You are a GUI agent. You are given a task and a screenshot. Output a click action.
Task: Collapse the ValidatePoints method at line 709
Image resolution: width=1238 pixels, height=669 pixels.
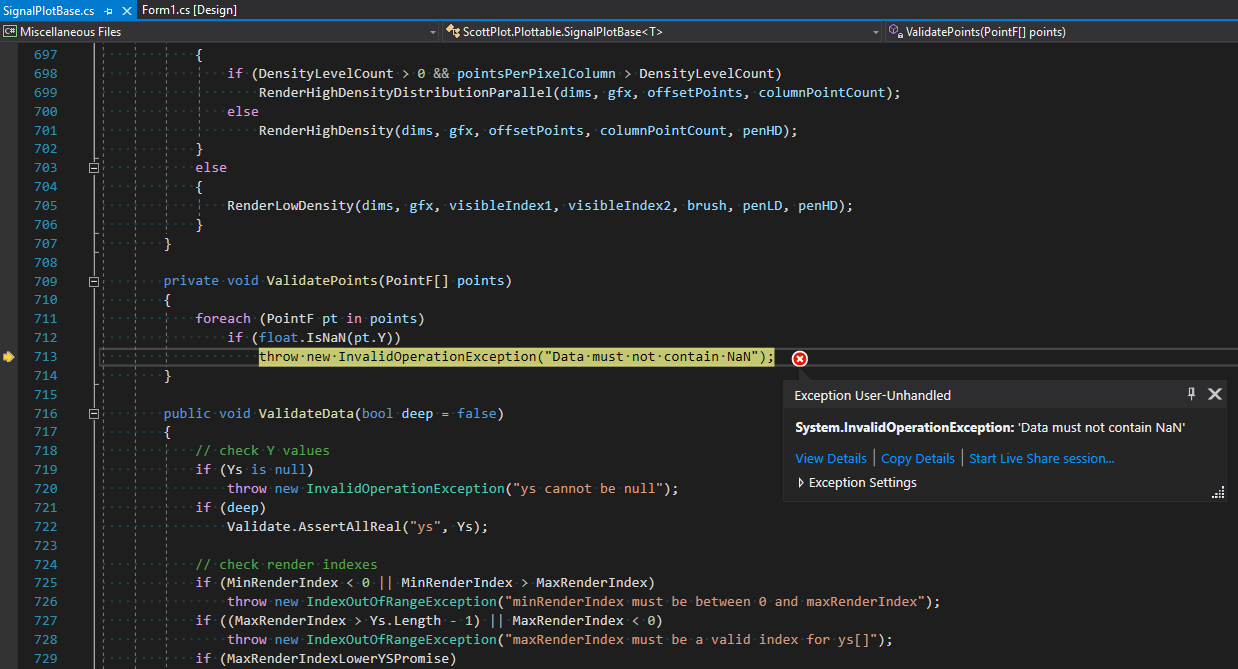pyautogui.click(x=94, y=282)
